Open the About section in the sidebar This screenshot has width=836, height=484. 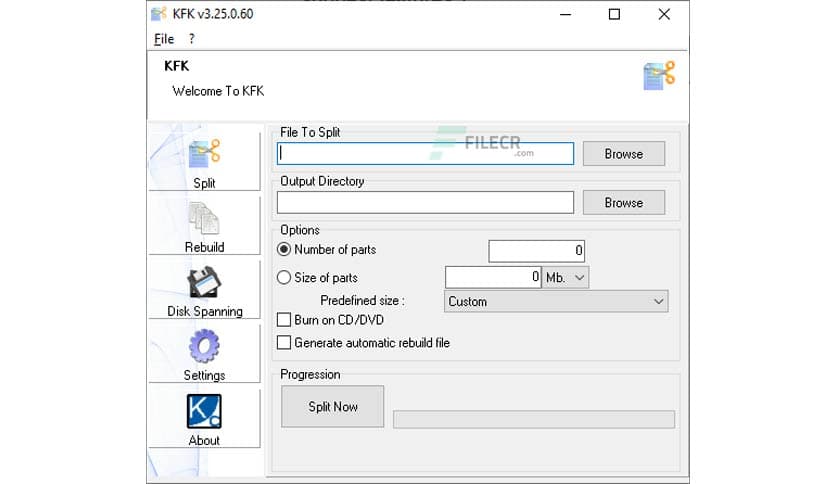coord(204,418)
